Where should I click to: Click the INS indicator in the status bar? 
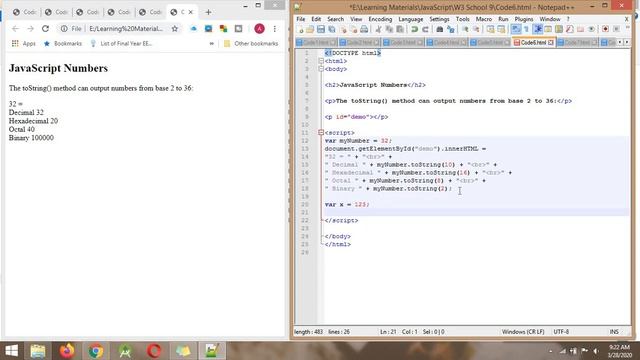pyautogui.click(x=614, y=332)
